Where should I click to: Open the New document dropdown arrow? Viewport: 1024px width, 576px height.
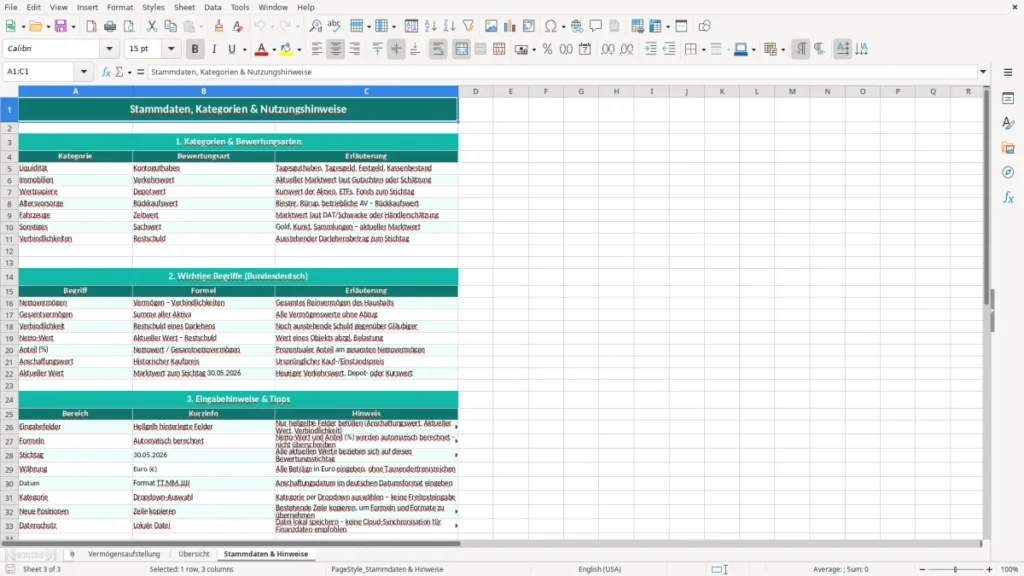(x=23, y=27)
